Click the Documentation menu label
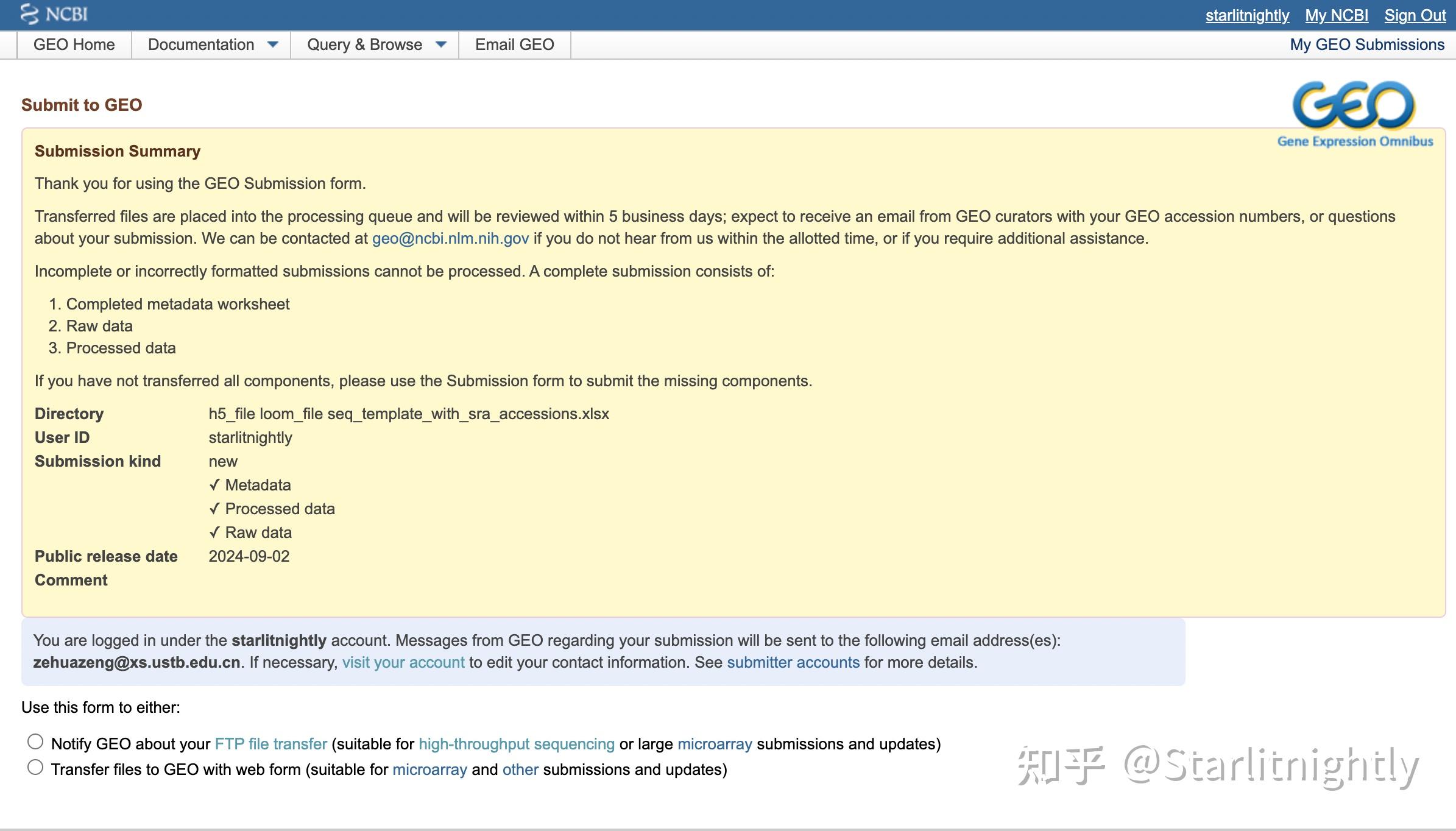Image resolution: width=1456 pixels, height=831 pixels. pos(200,44)
